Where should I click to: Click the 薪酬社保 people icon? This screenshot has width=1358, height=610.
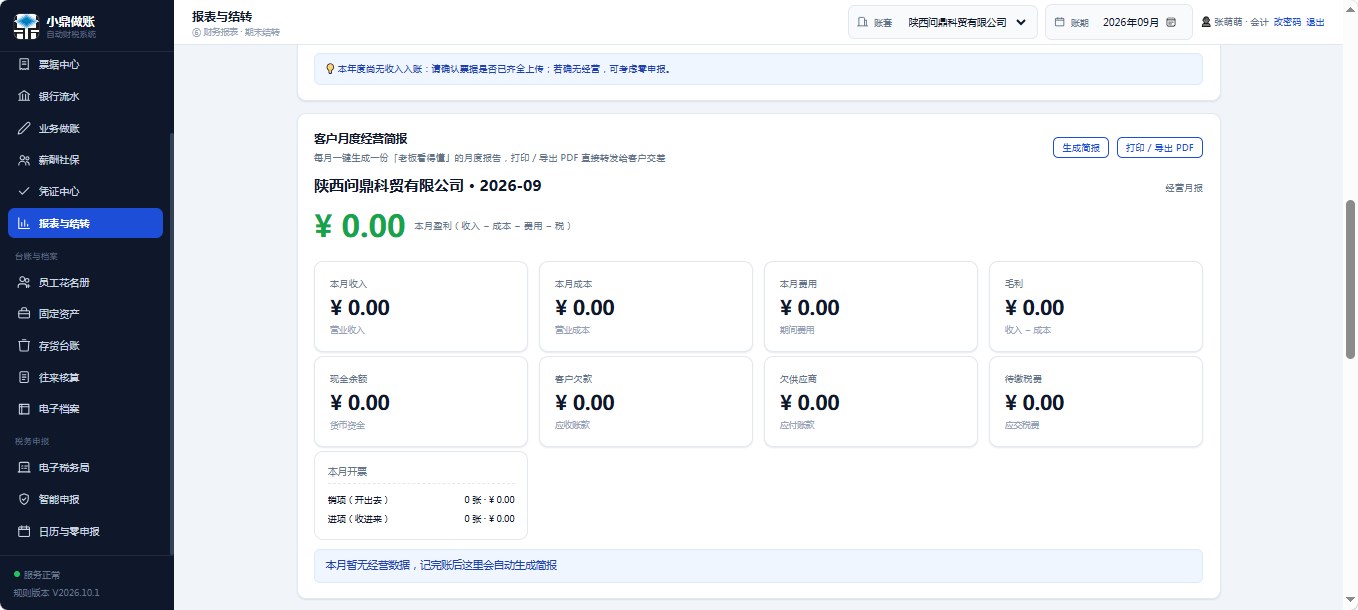[25, 160]
